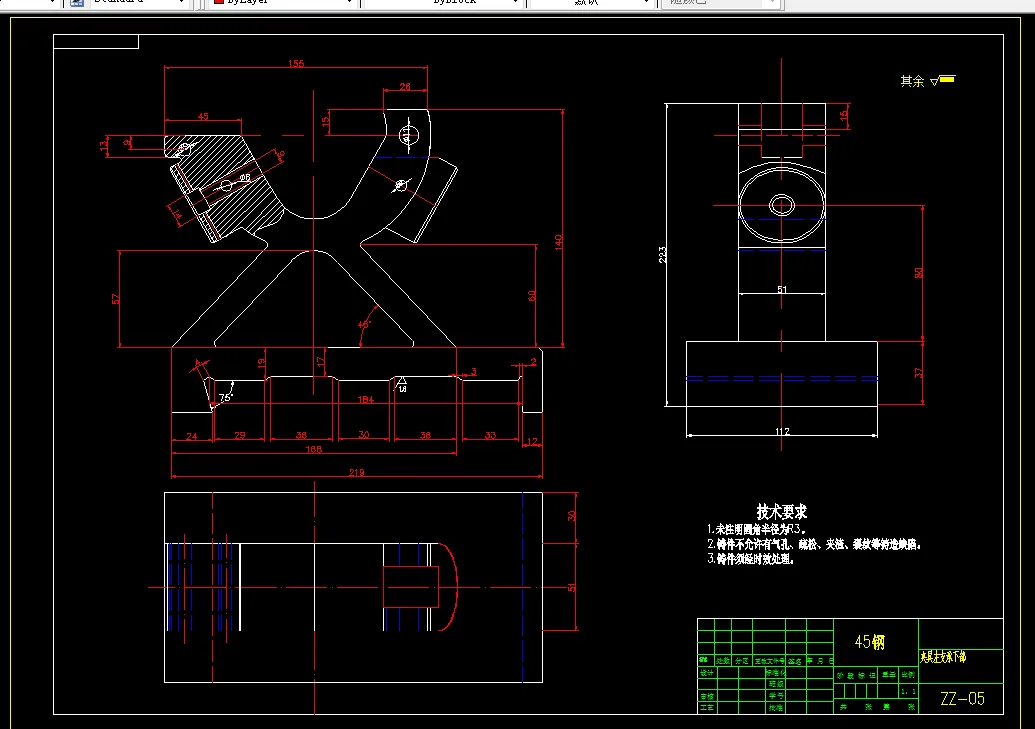Click the 其余 surface finish note
The image size is (1035, 729).
912,81
